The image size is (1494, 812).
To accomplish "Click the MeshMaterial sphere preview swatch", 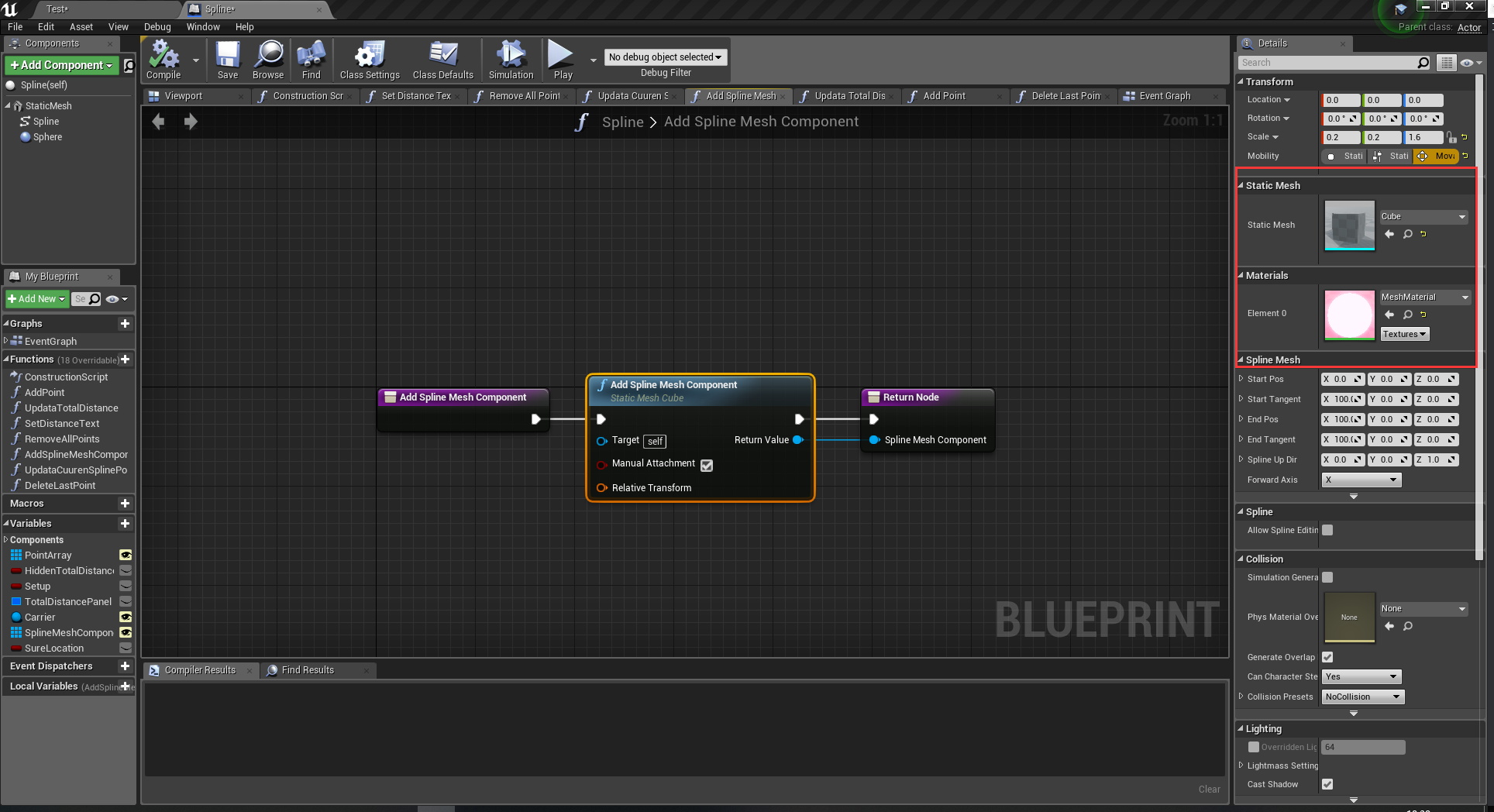I will [x=1349, y=315].
